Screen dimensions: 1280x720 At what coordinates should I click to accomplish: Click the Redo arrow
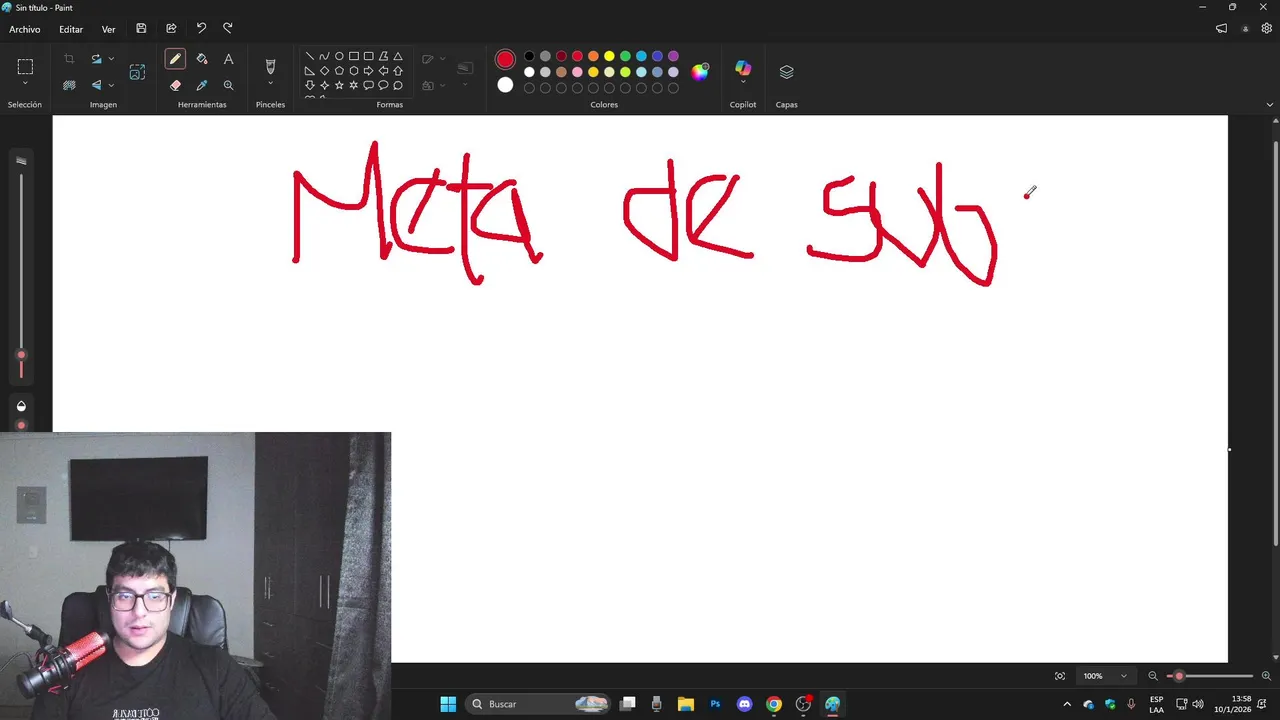pyautogui.click(x=228, y=29)
